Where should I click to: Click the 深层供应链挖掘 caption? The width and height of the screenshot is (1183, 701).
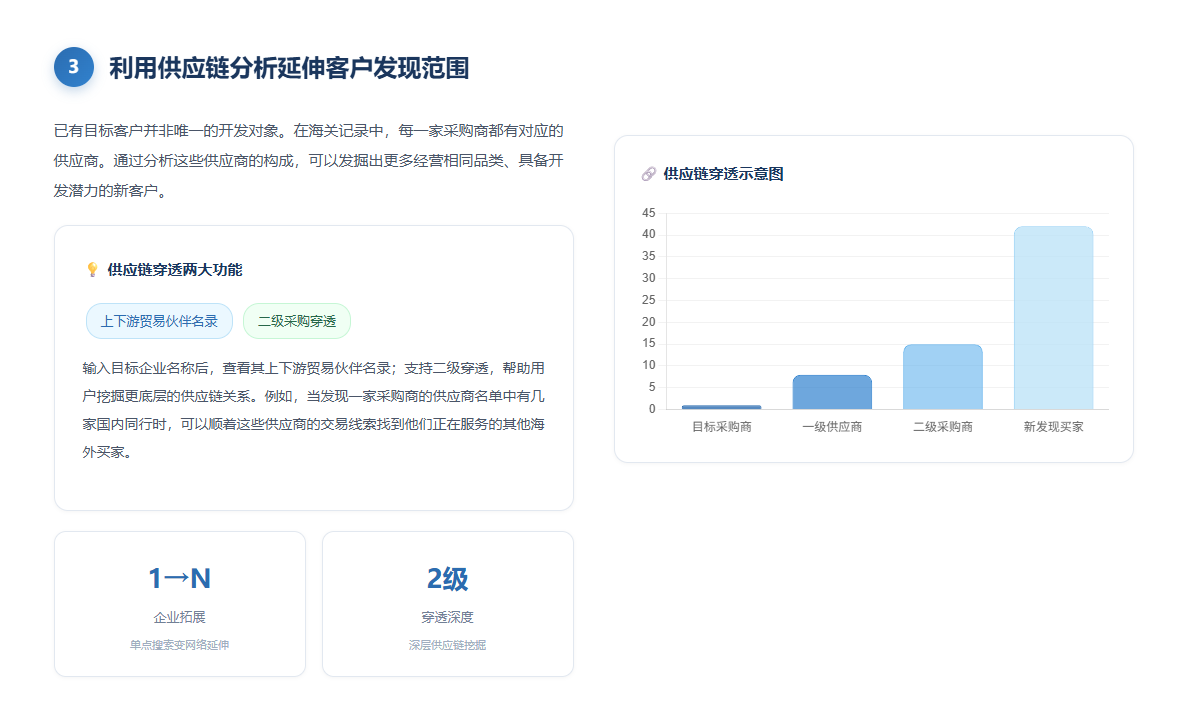pos(447,645)
